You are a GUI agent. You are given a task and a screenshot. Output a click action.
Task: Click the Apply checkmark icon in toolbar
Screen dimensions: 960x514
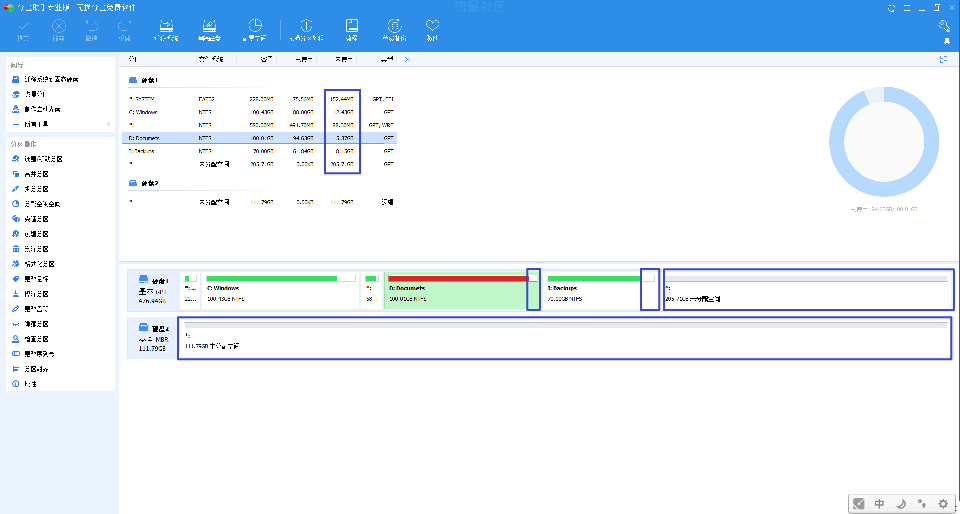coord(23,26)
